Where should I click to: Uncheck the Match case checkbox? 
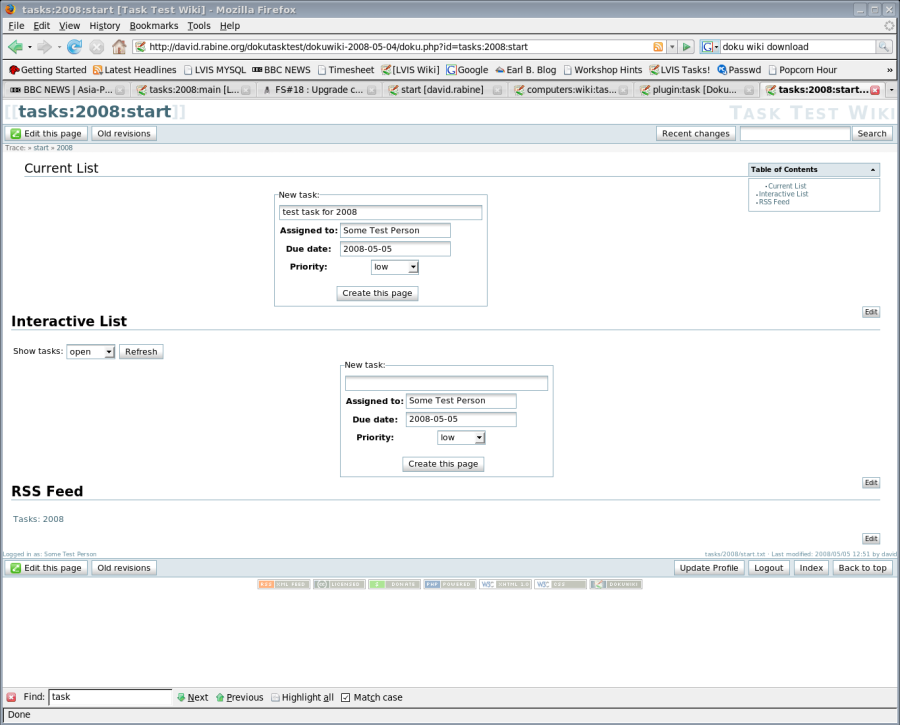pyautogui.click(x=346, y=697)
